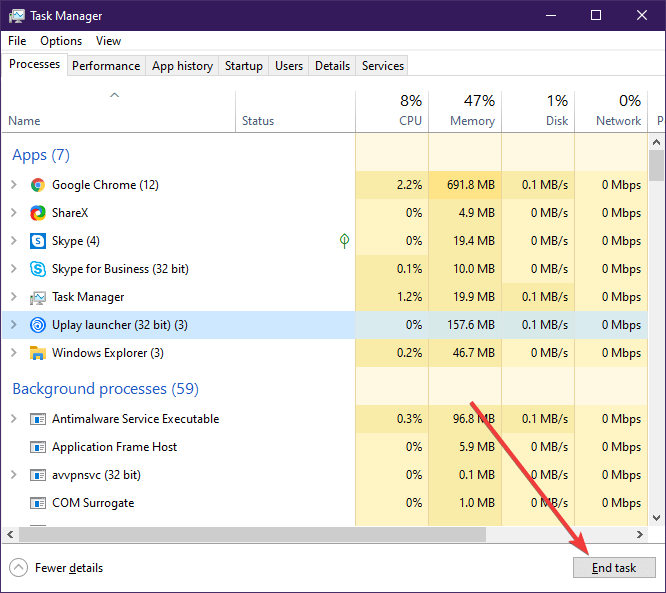Click the Task Manager process row icon
This screenshot has width=666, height=593.
pos(38,297)
